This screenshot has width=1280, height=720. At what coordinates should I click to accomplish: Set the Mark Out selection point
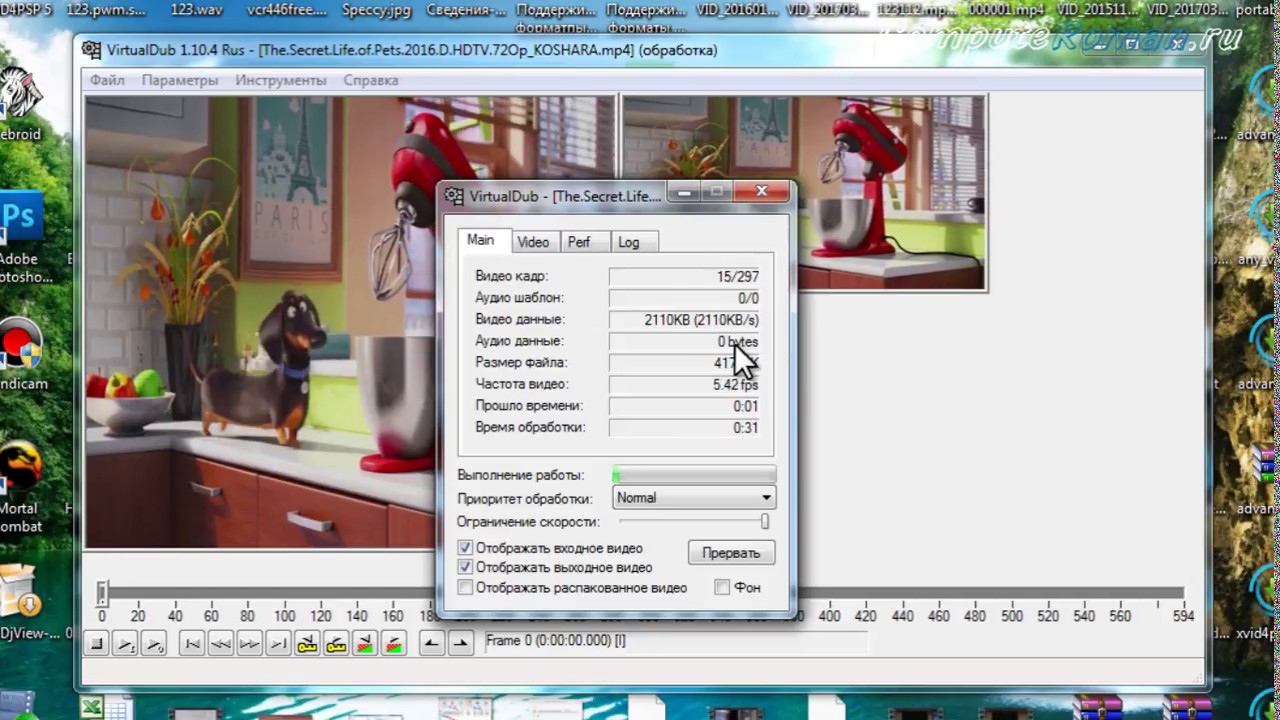[x=460, y=644]
